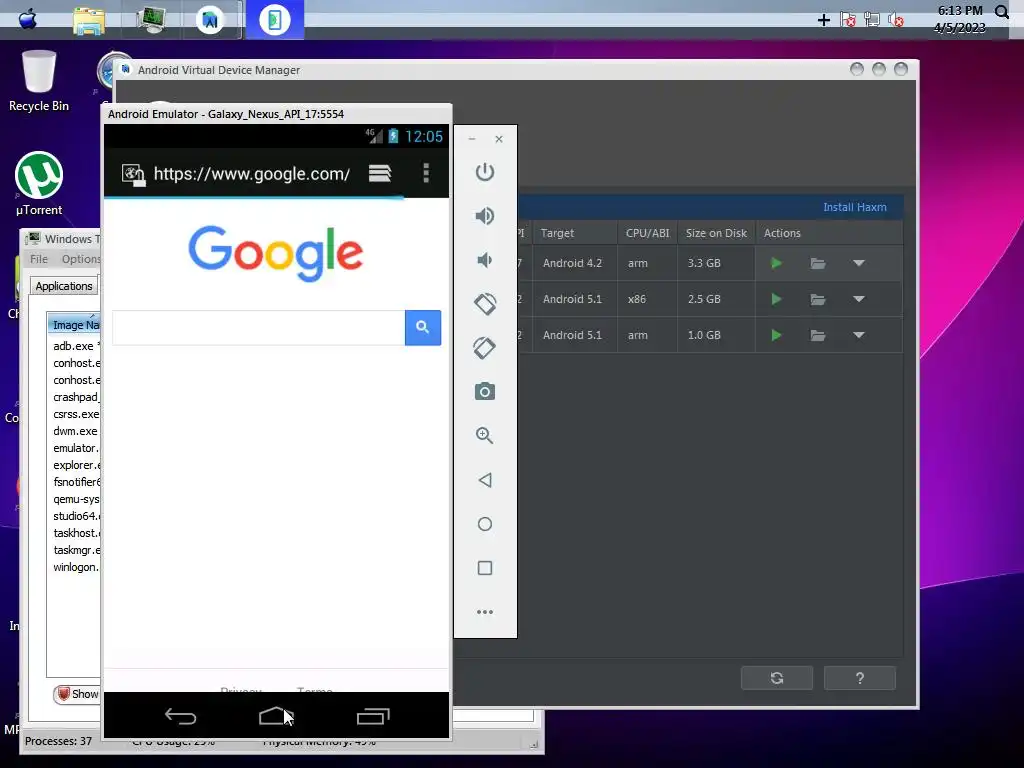Click the Apple logo start button
Screen dimensions: 1024x768
27,19
